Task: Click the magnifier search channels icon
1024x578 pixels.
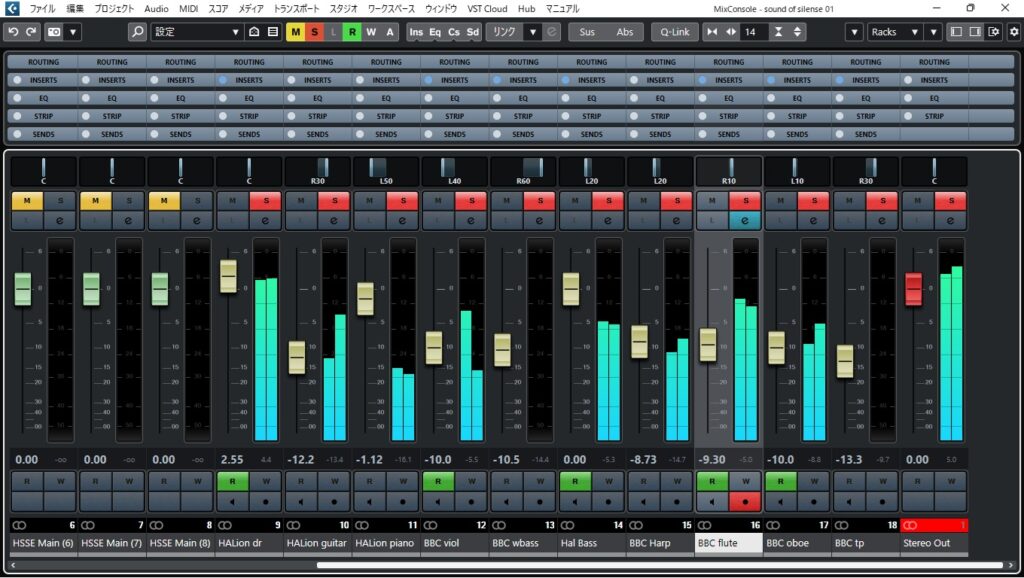Action: [137, 32]
